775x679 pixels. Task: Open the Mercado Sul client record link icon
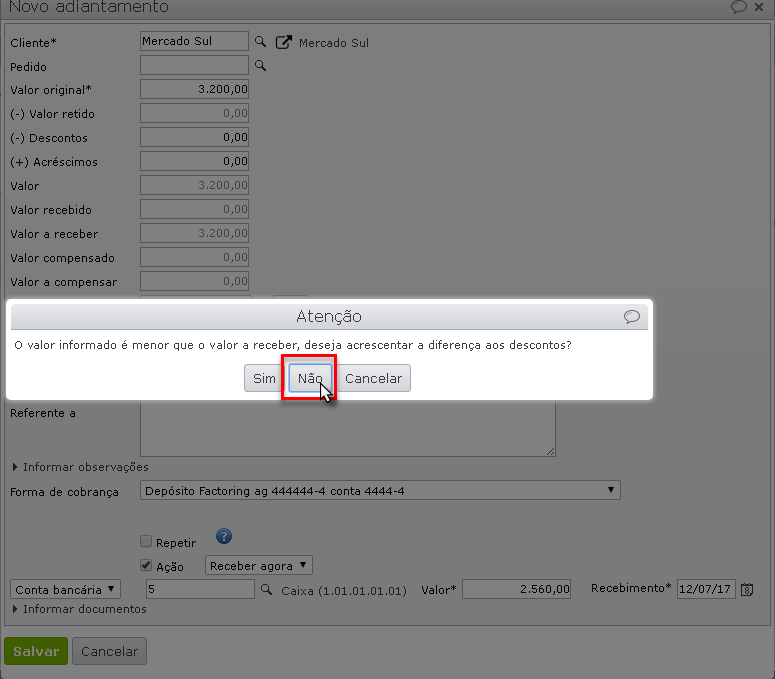284,42
